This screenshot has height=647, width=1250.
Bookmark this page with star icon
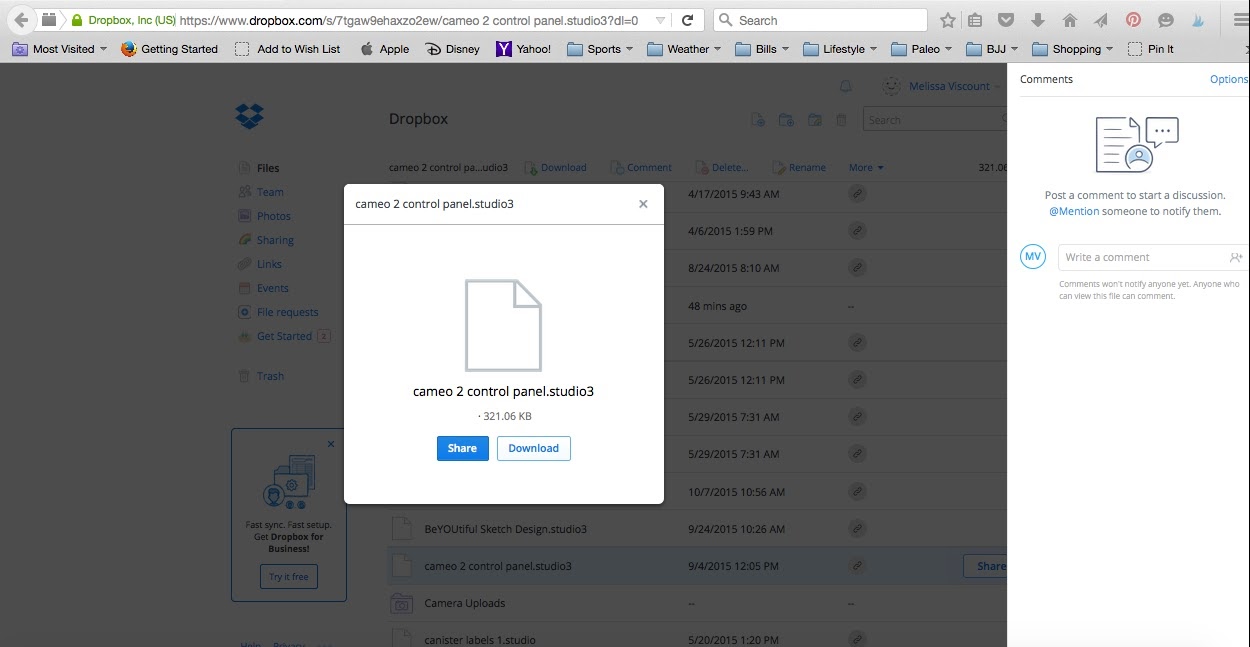[x=947, y=20]
